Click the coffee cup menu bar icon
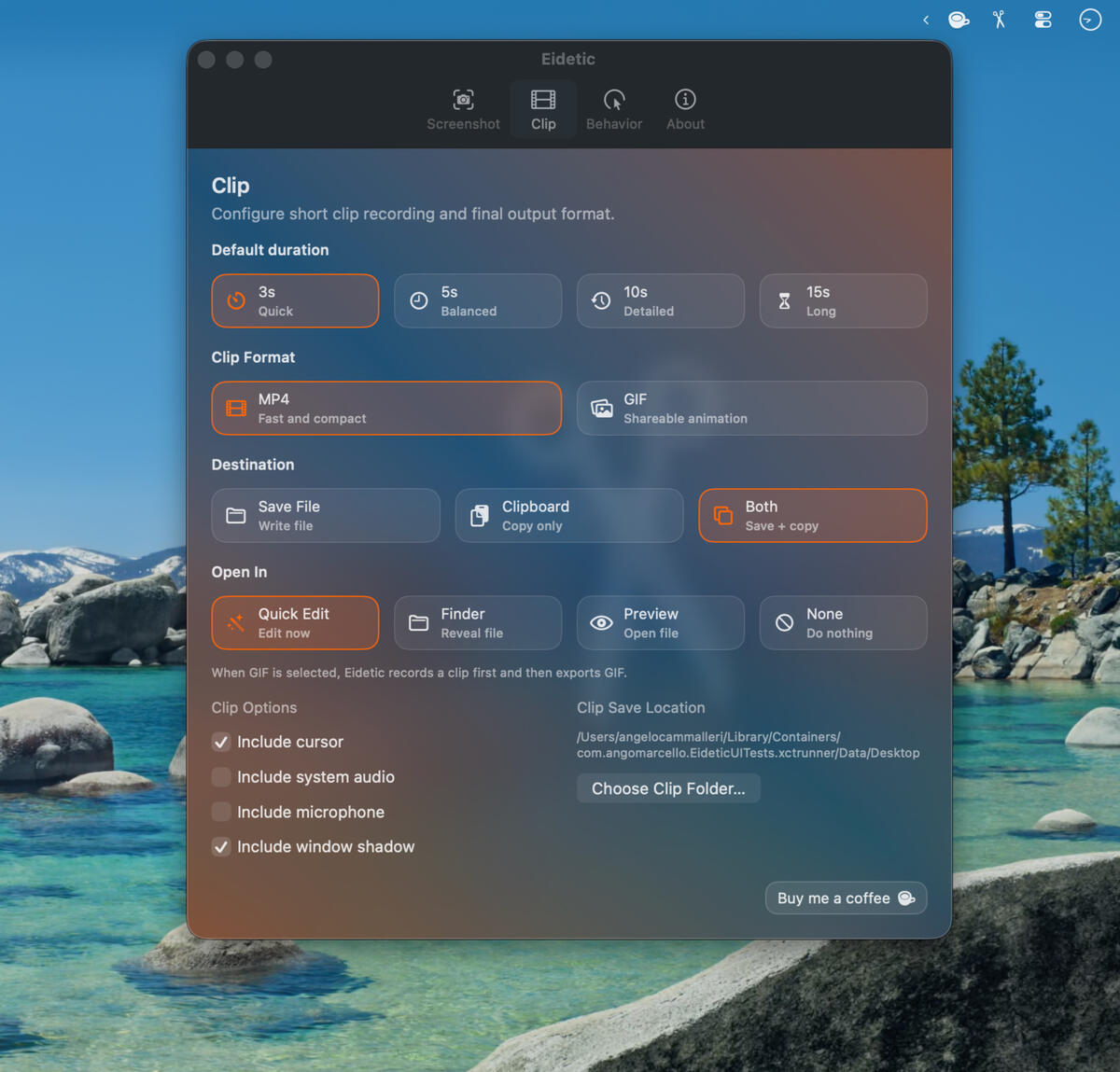The width and height of the screenshot is (1120, 1072). 959,20
